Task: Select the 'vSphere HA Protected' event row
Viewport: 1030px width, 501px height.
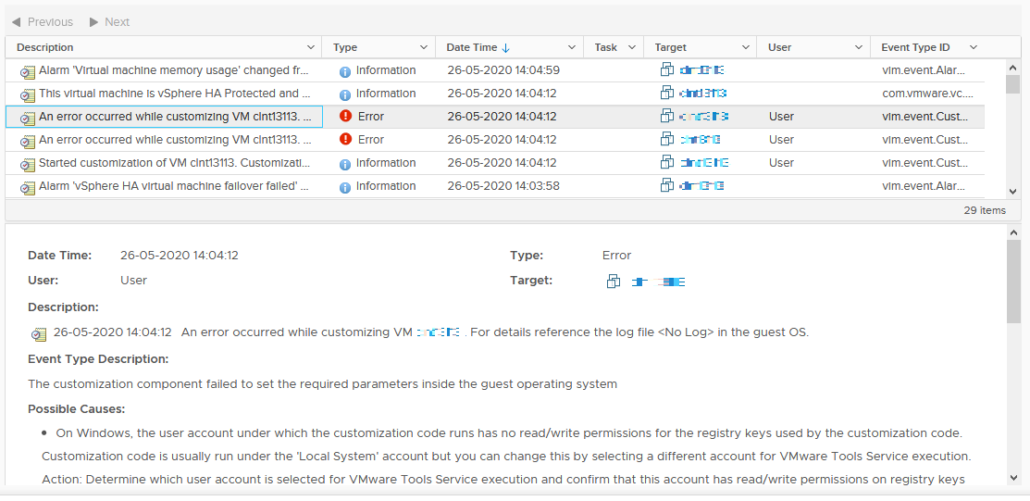Action: pos(173,94)
